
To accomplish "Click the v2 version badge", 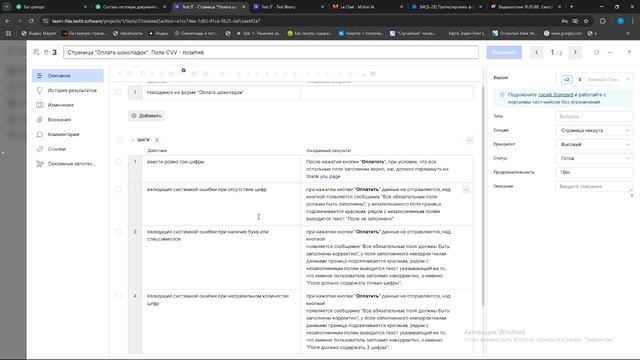I will pos(567,80).
